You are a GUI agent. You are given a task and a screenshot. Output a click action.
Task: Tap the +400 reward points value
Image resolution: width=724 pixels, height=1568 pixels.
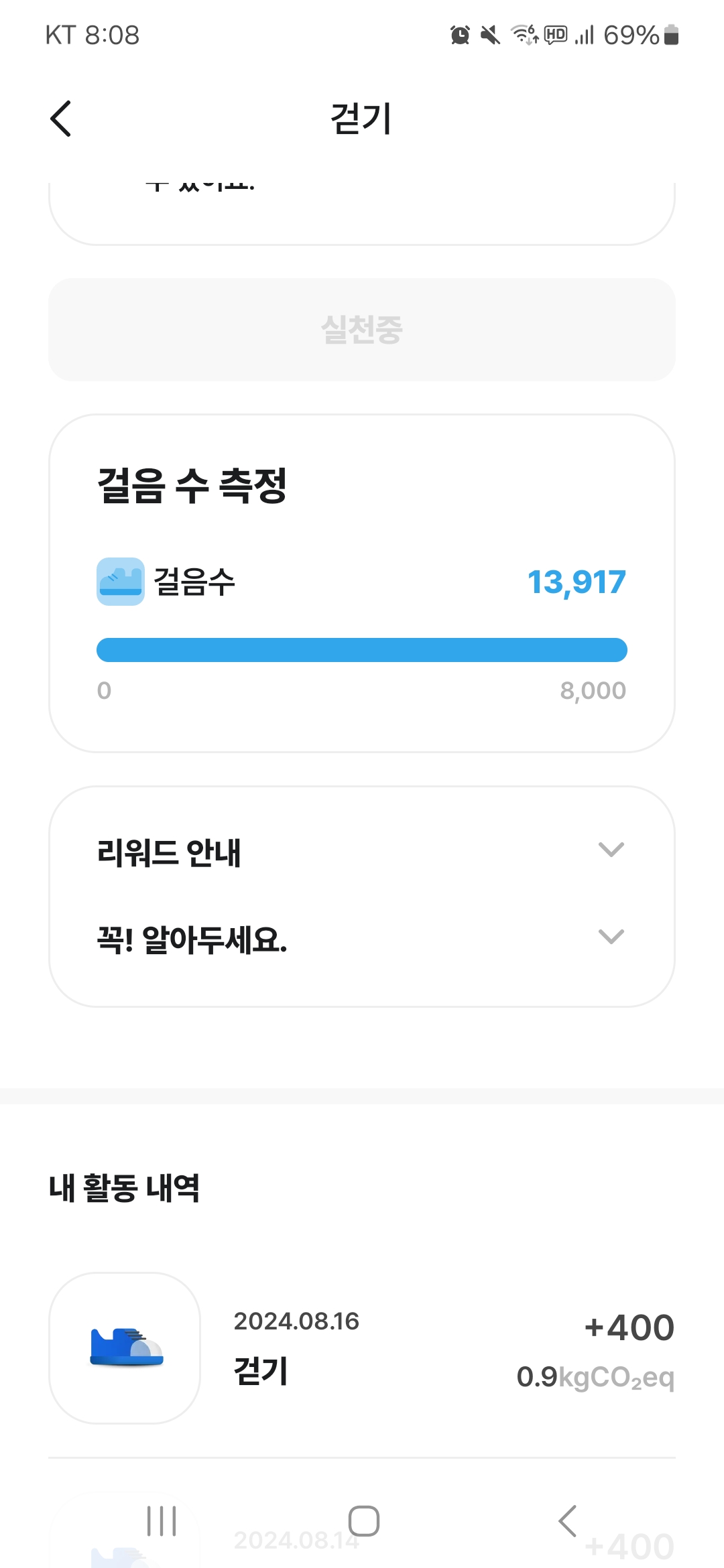click(x=629, y=1327)
